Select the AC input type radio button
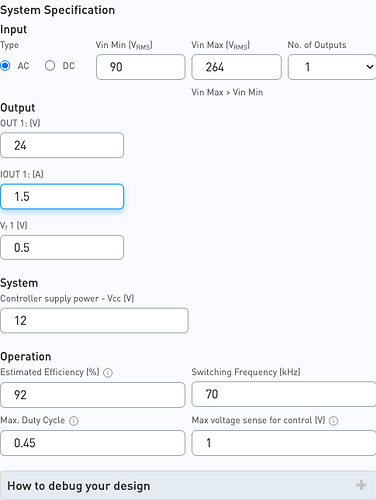Screen dimensions: 376x500 tap(5, 66)
